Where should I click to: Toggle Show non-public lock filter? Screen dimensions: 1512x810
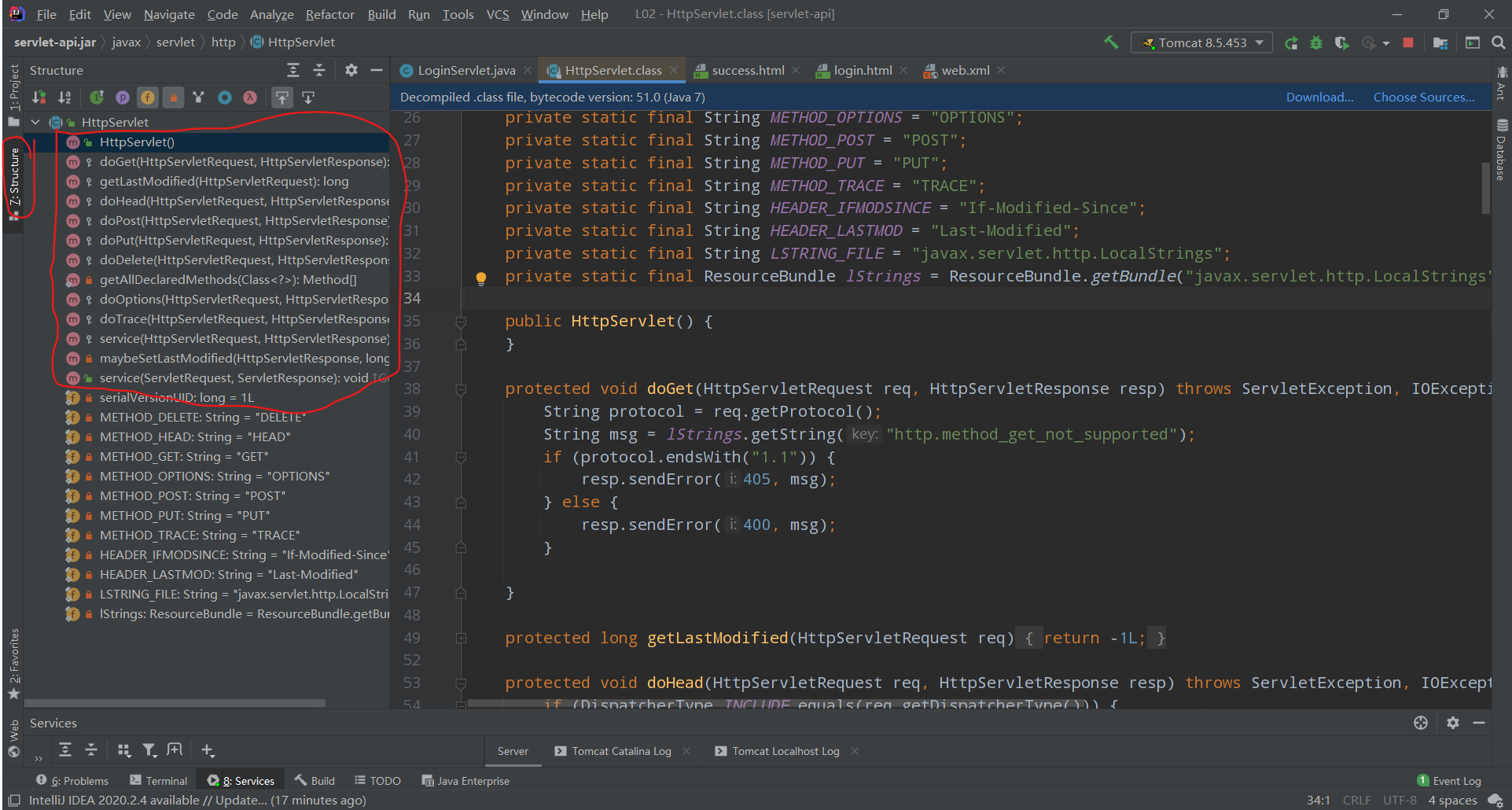point(174,98)
